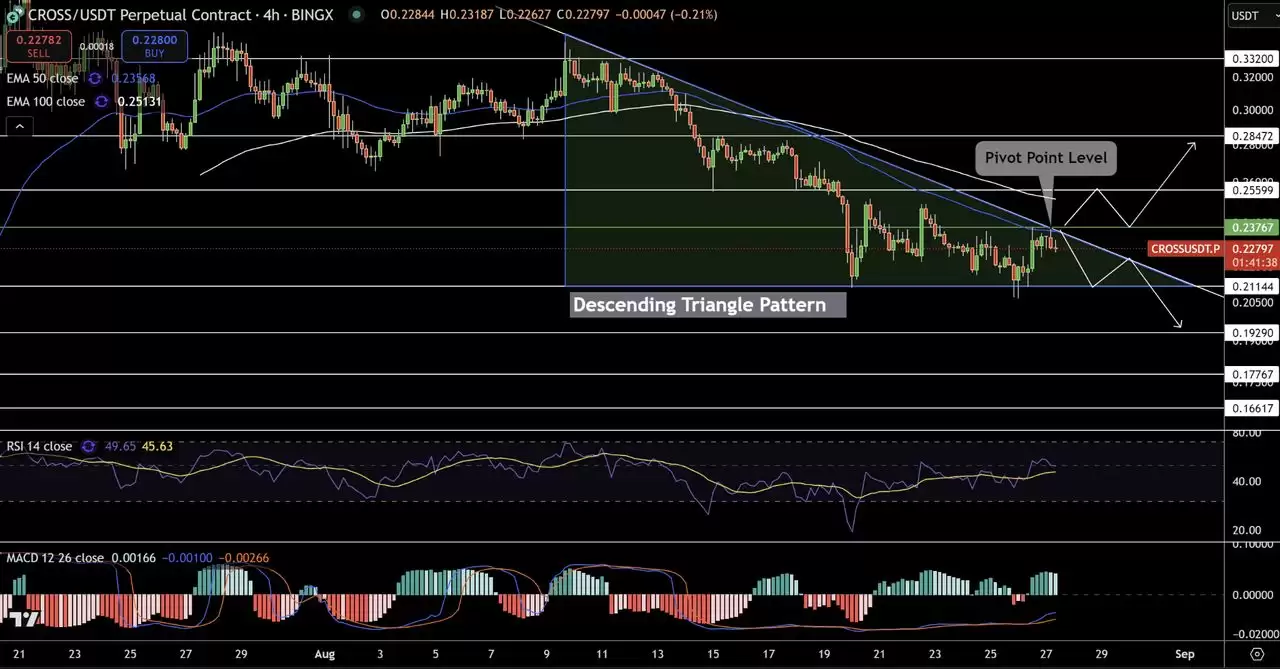This screenshot has height=669, width=1280.
Task: Click the EMA 100 refresh icon
Action: point(102,101)
